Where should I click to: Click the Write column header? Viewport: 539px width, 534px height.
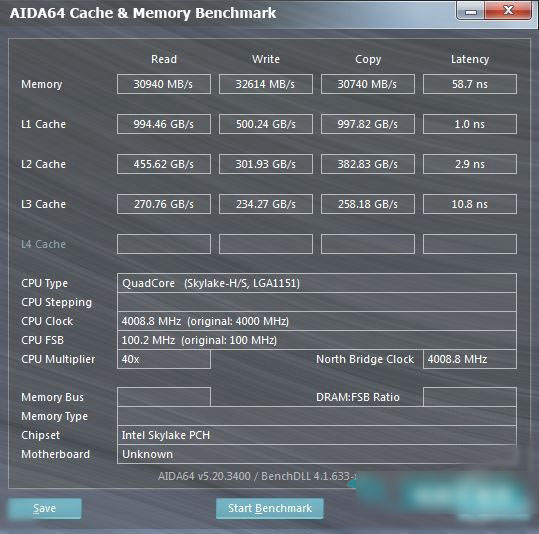coord(266,59)
